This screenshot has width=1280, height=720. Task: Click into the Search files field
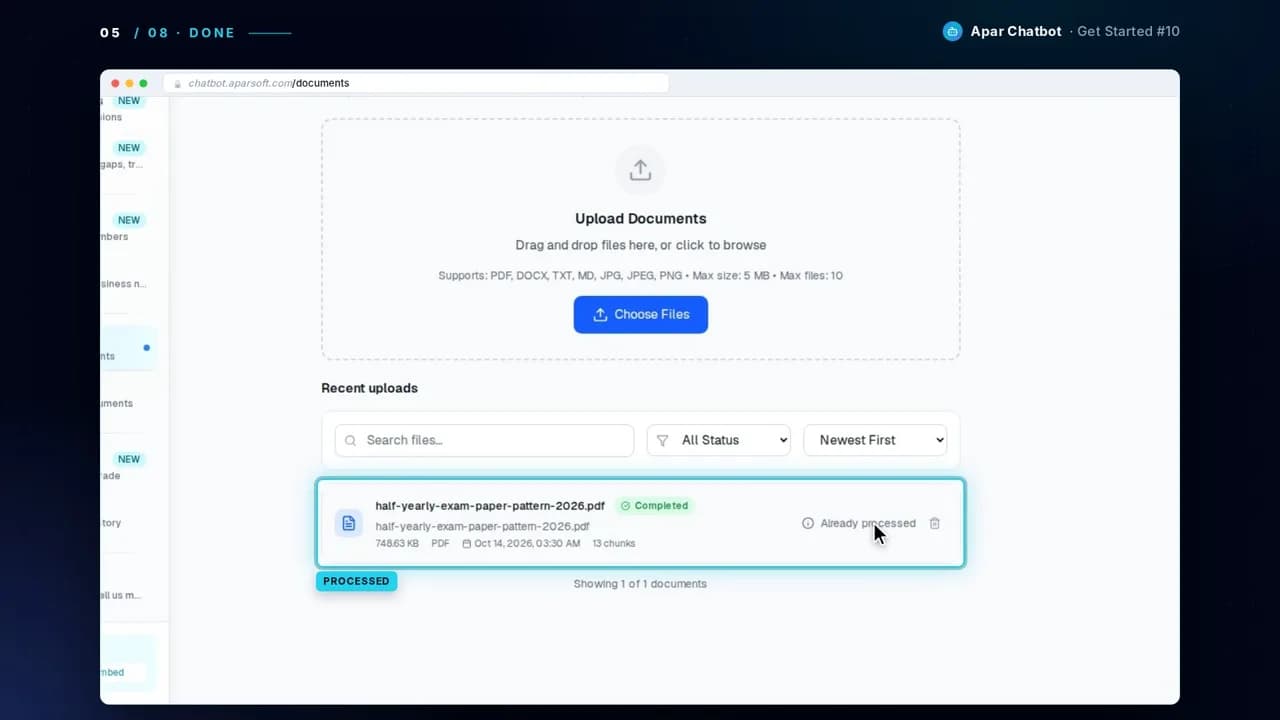(484, 440)
